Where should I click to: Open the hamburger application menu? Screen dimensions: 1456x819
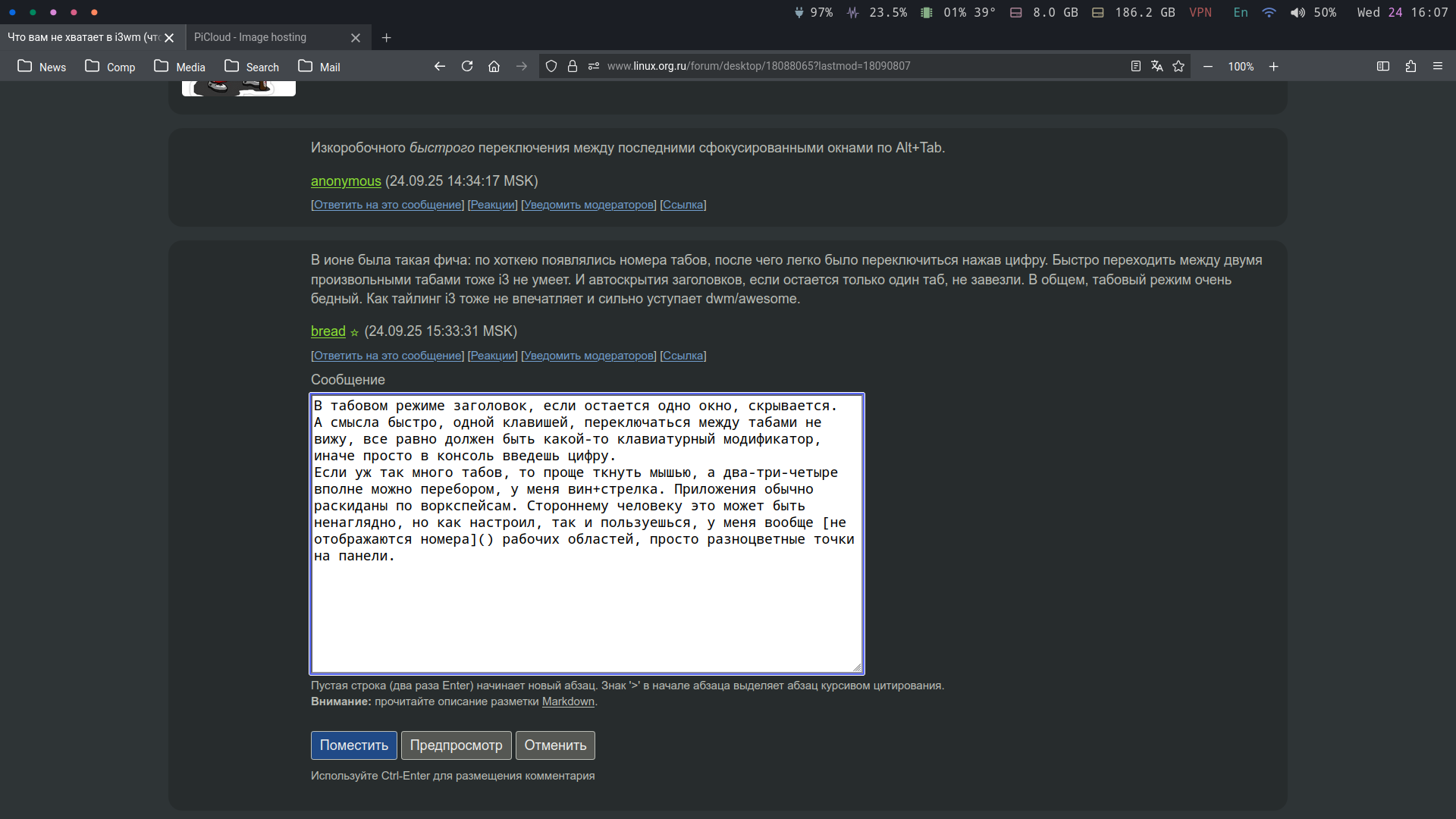pos(1438,67)
